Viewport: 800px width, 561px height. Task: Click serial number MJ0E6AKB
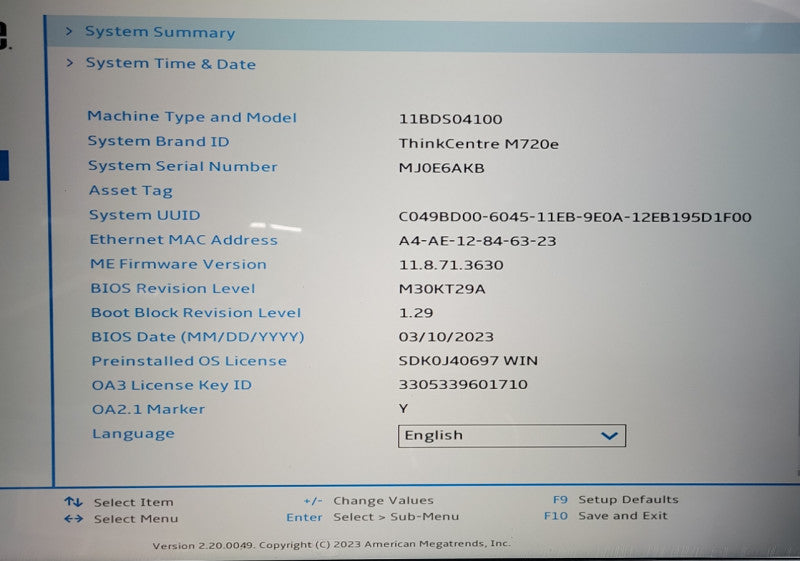pyautogui.click(x=441, y=168)
